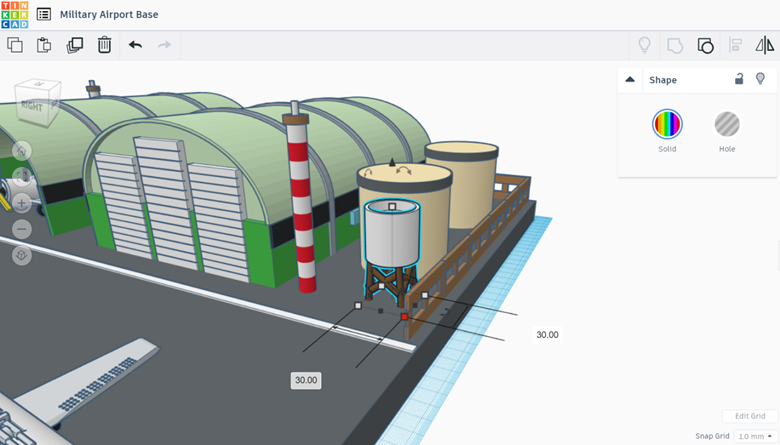
Task: Click Show all lightbulb toolbar icon
Action: tap(644, 45)
